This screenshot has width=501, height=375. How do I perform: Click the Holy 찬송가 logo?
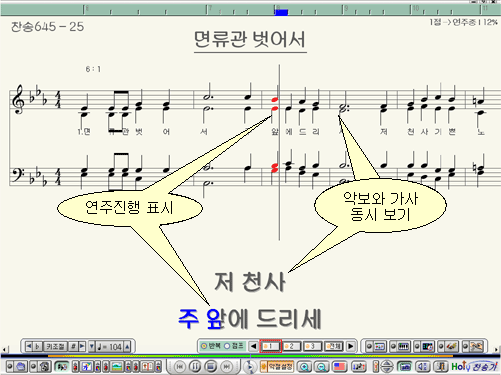pos(474,366)
